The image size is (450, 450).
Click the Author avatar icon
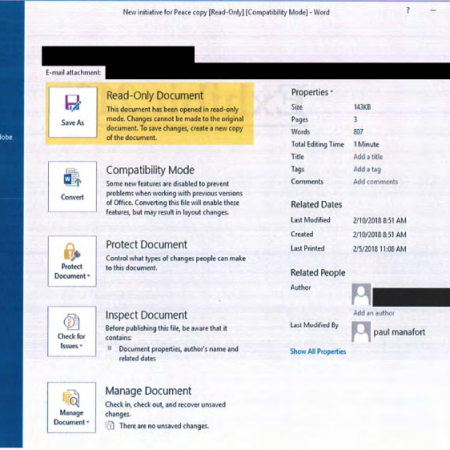[x=361, y=294]
